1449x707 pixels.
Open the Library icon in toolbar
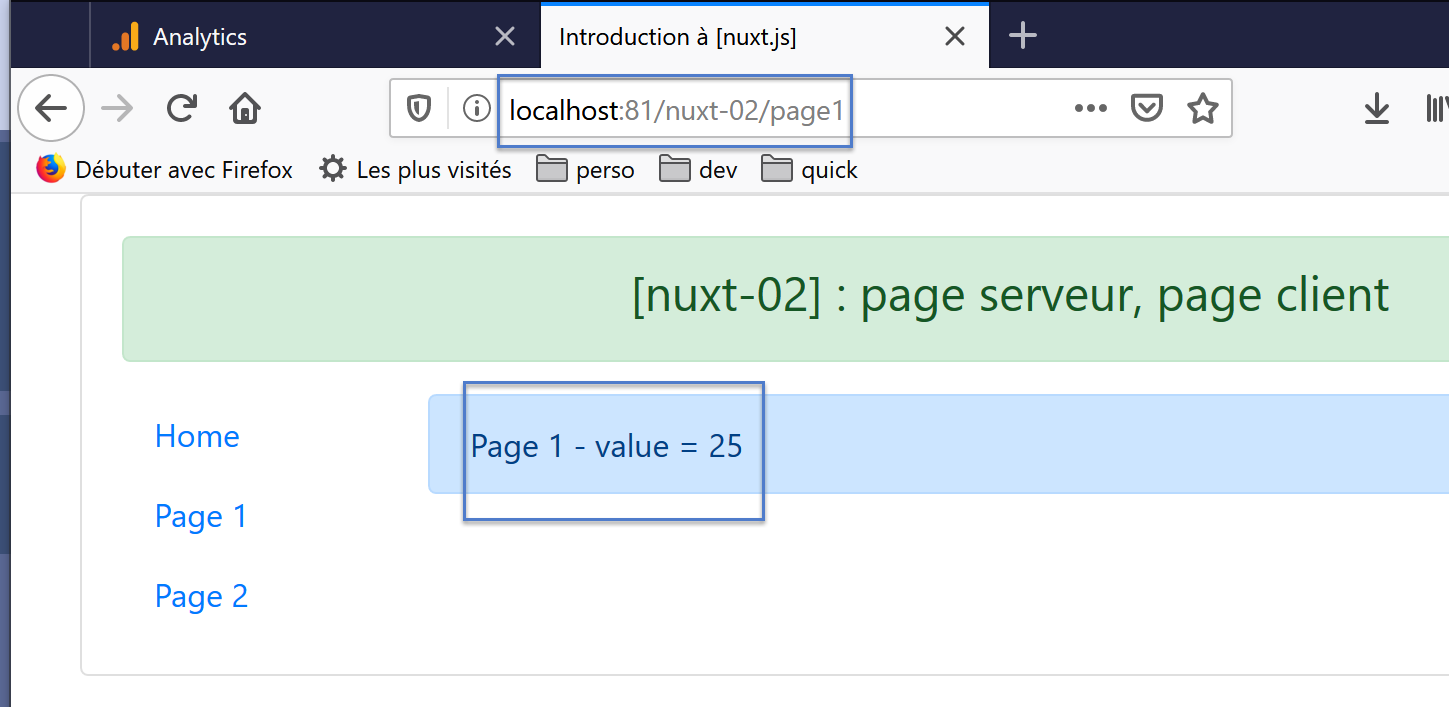point(1436,108)
